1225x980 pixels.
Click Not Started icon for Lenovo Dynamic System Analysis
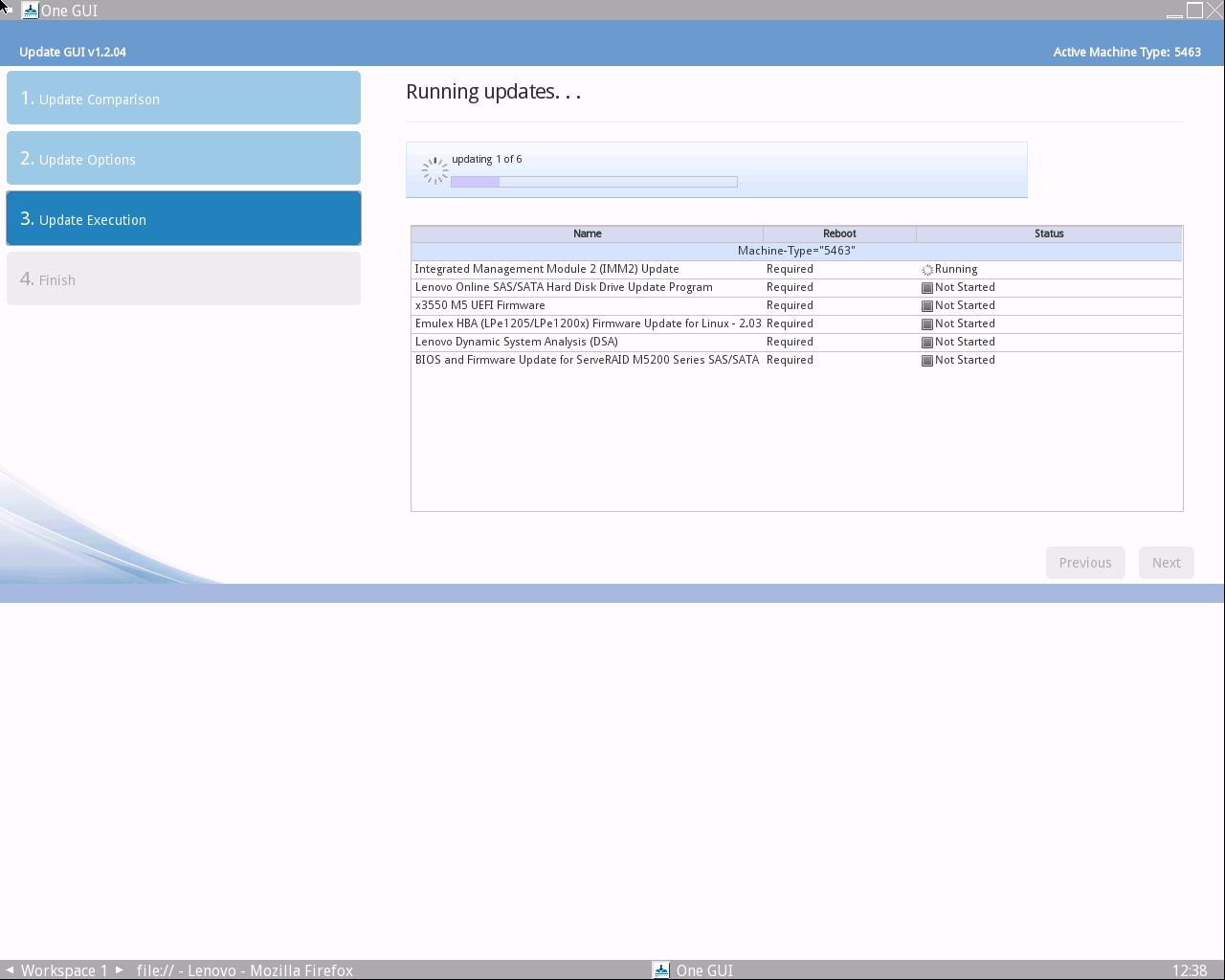926,343
